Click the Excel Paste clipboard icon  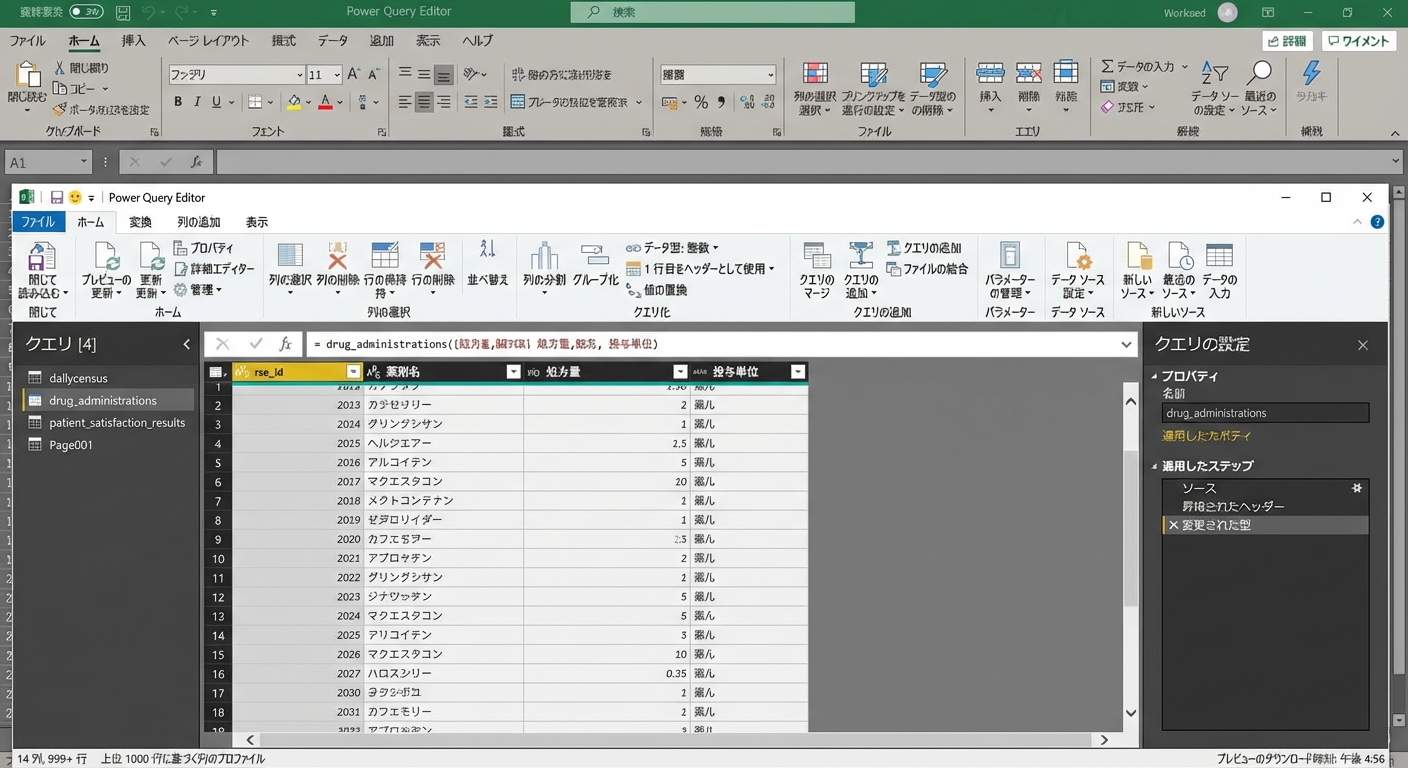[27, 76]
